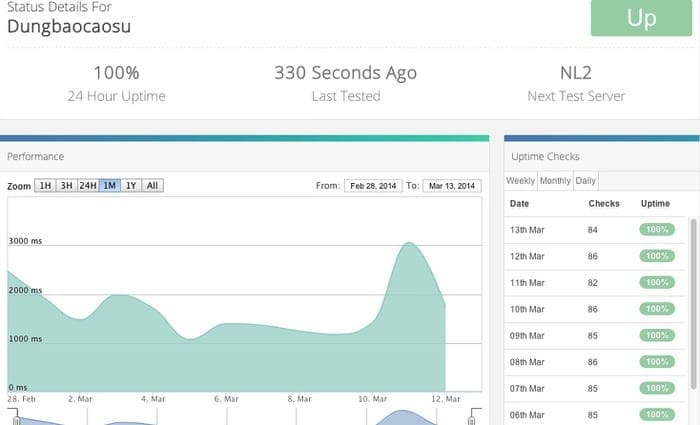Click the Checks column header
The width and height of the screenshot is (700, 425).
click(x=604, y=204)
